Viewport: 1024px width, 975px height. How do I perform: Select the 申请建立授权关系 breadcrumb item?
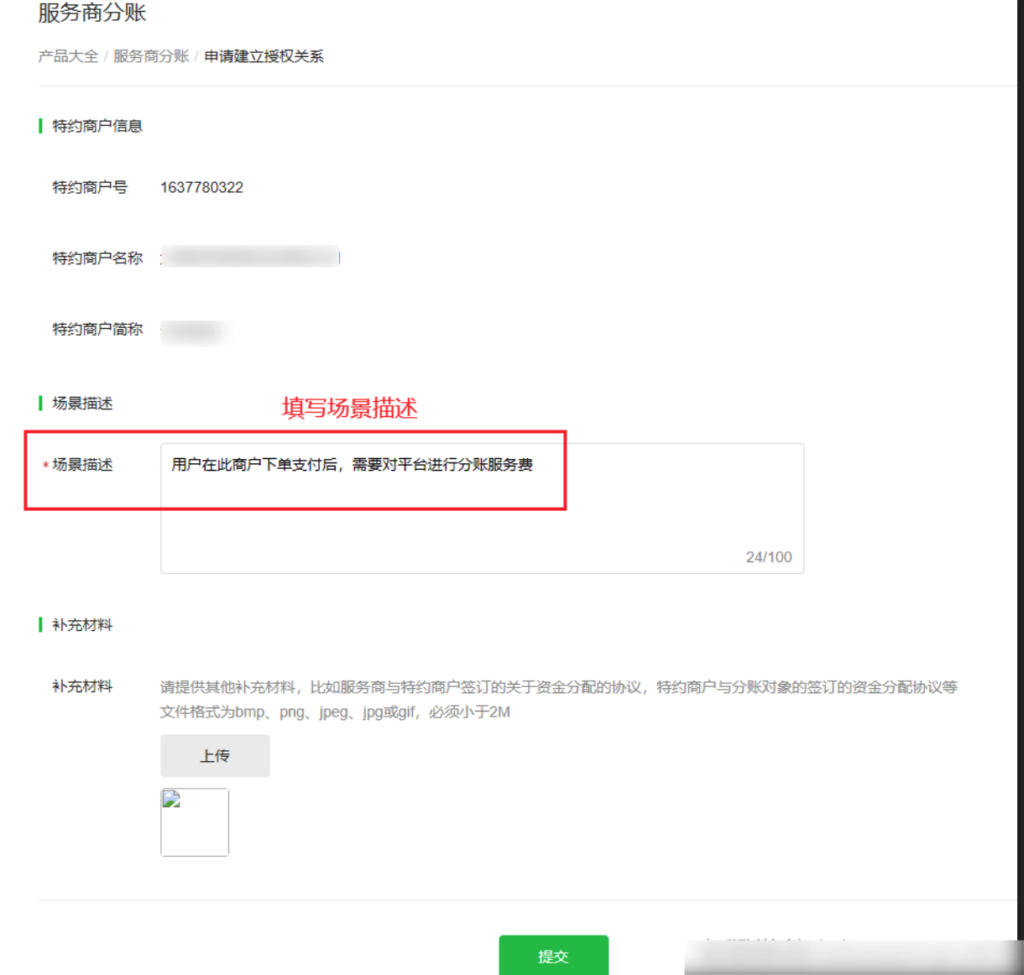(264, 56)
